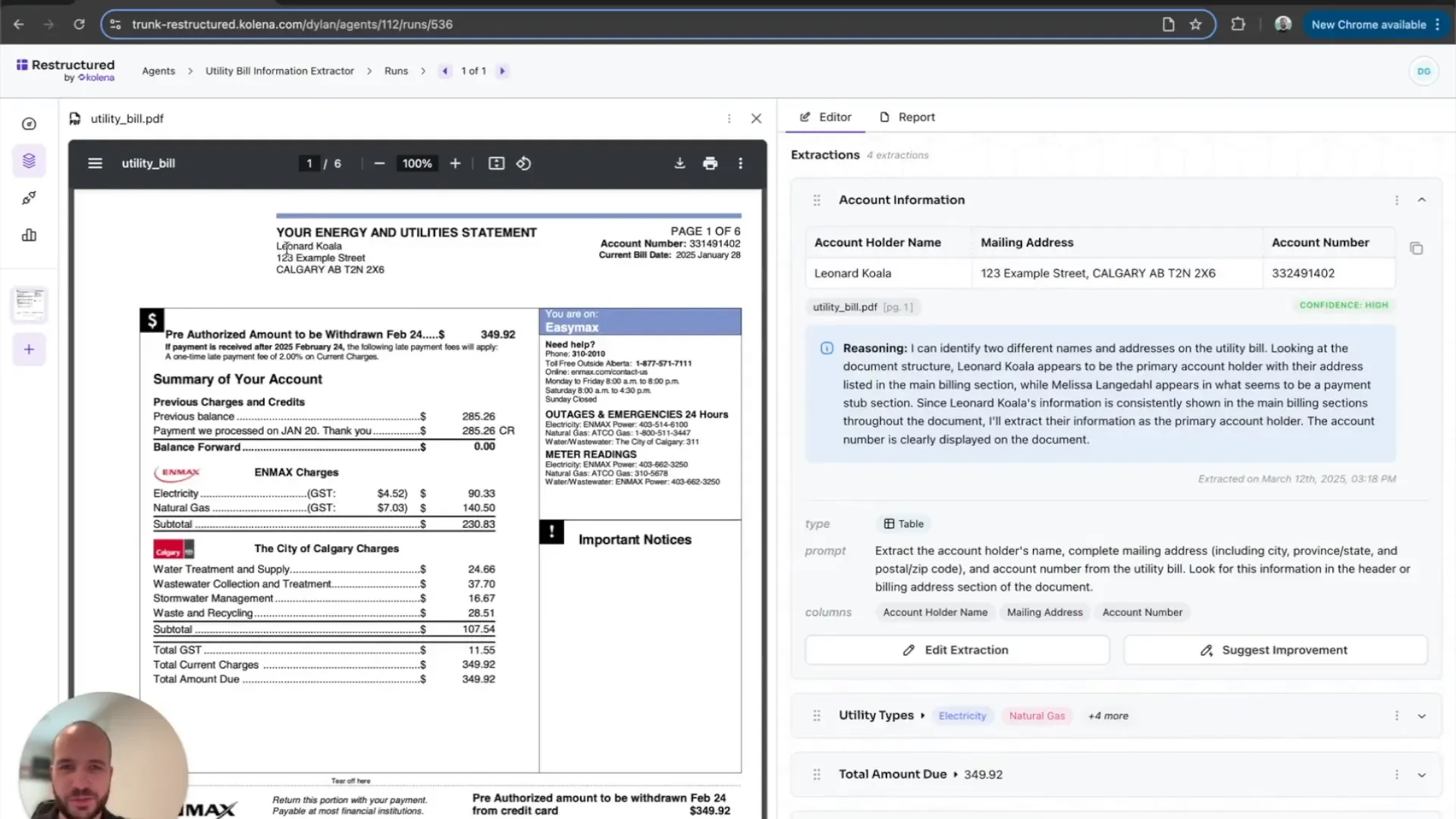Copy the Account Information table contents
The height and width of the screenshot is (819, 1456).
(1417, 249)
